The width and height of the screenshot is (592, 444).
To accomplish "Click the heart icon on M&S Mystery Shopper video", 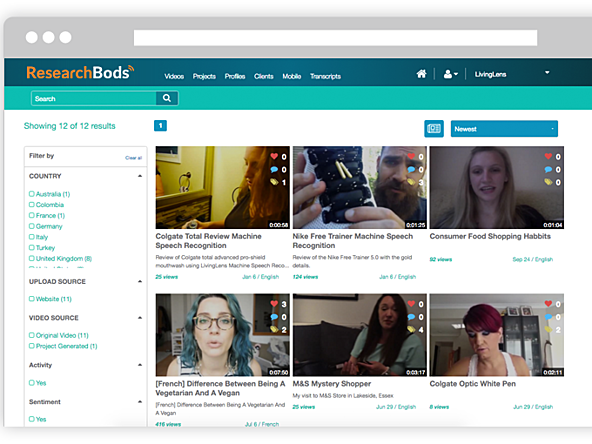I will (x=411, y=304).
